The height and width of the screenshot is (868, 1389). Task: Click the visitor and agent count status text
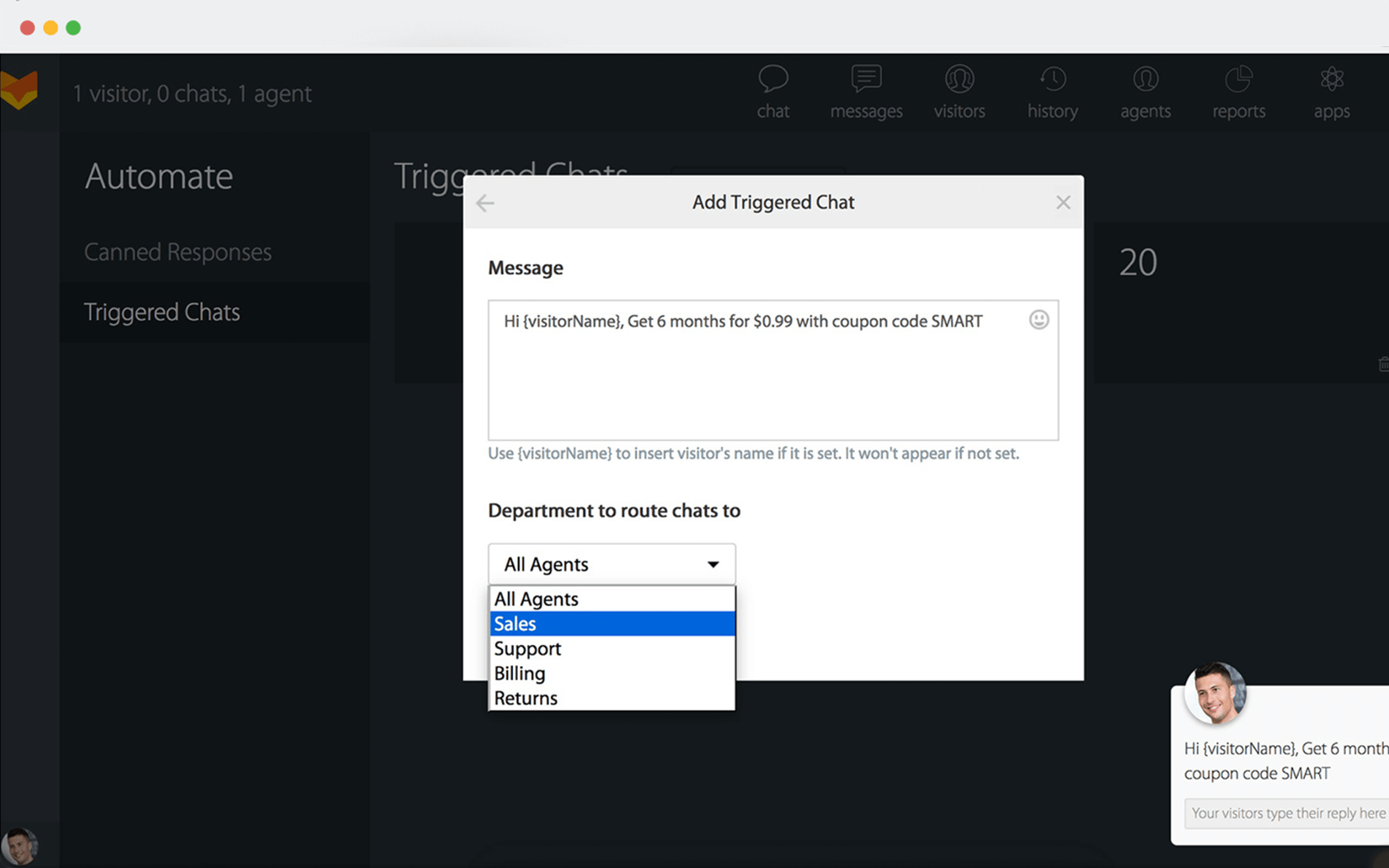(192, 93)
